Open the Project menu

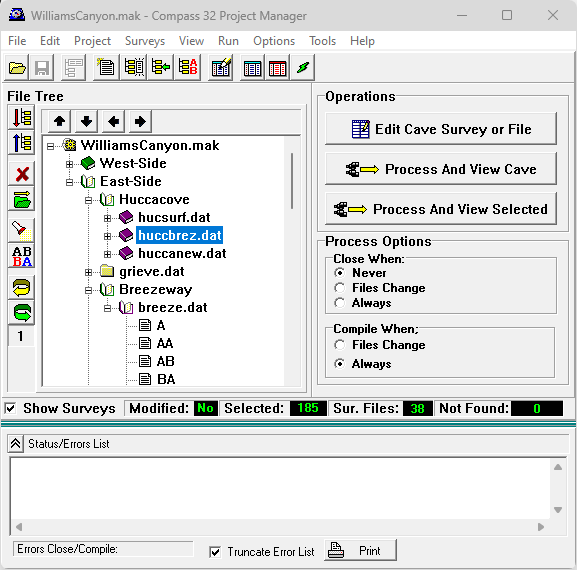coord(92,41)
